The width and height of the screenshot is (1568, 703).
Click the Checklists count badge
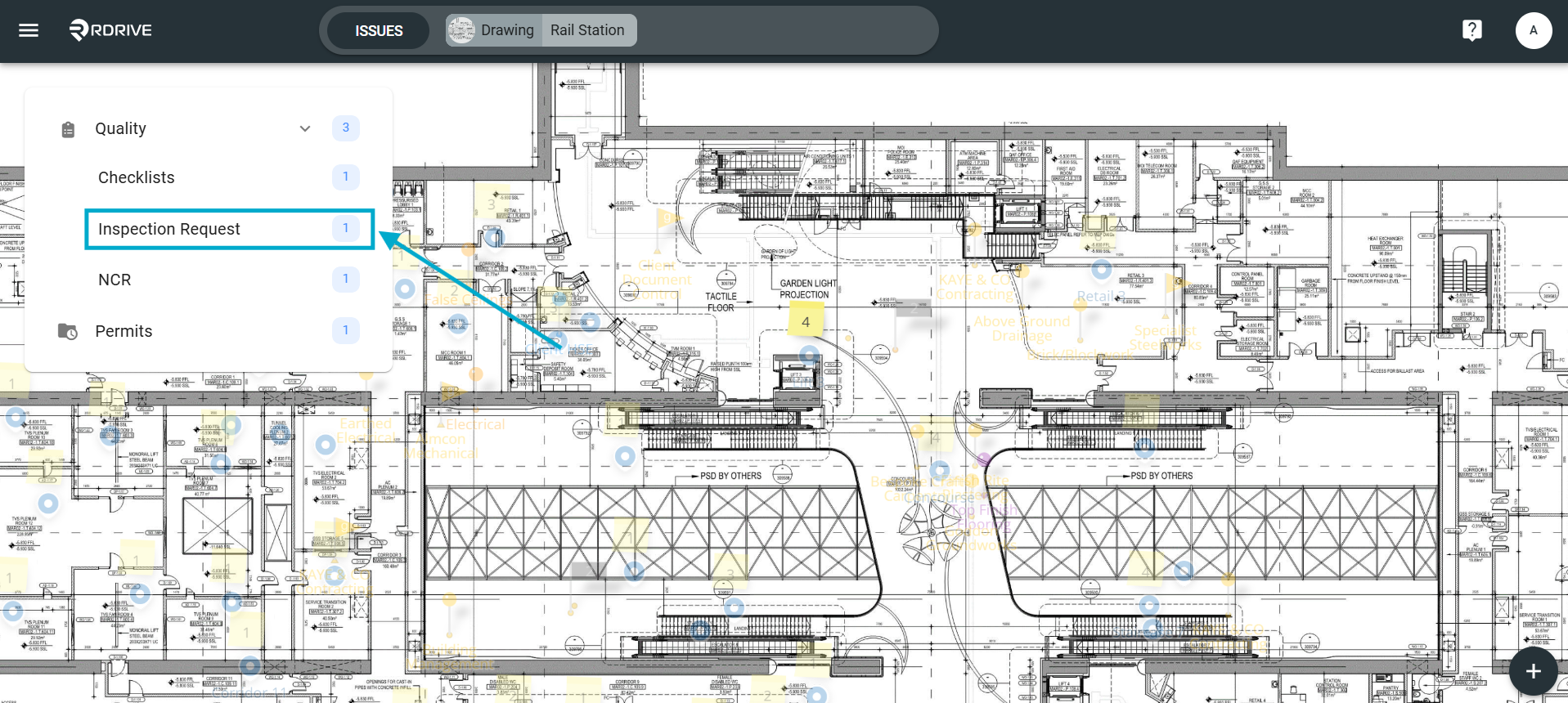pyautogui.click(x=346, y=177)
